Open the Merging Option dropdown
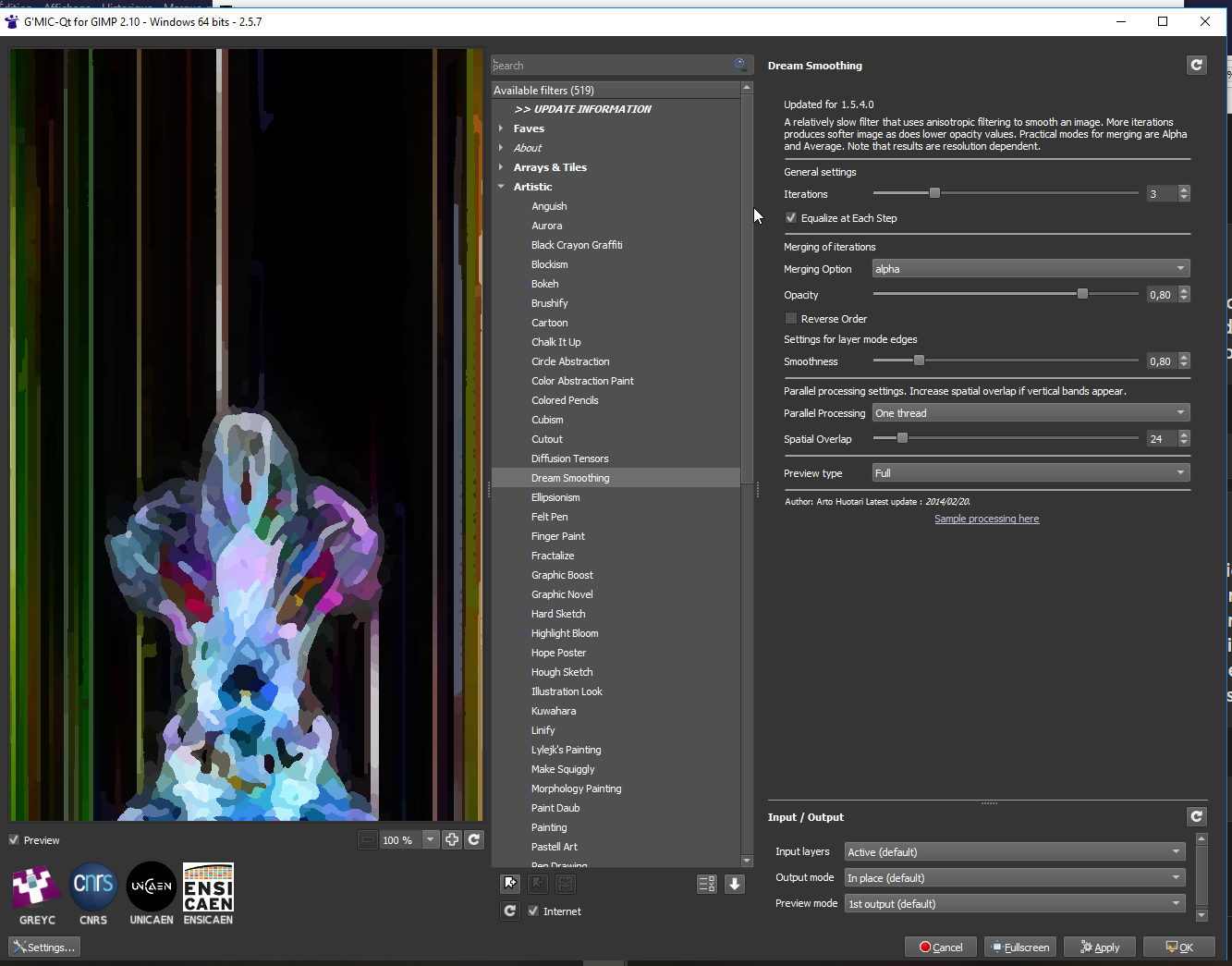Image resolution: width=1232 pixels, height=966 pixels. 1030,269
